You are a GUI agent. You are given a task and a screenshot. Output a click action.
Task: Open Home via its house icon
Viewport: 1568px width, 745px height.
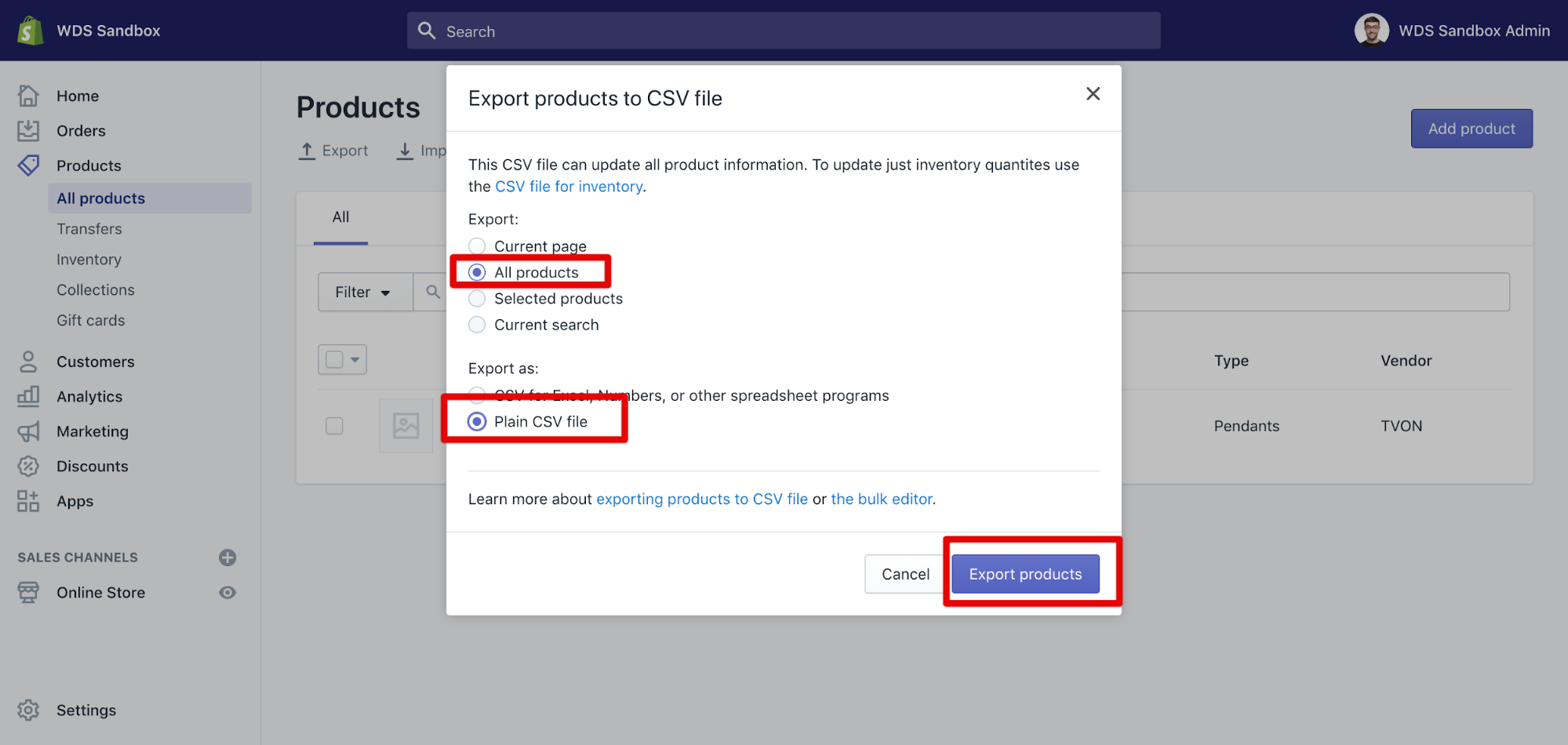(x=28, y=96)
